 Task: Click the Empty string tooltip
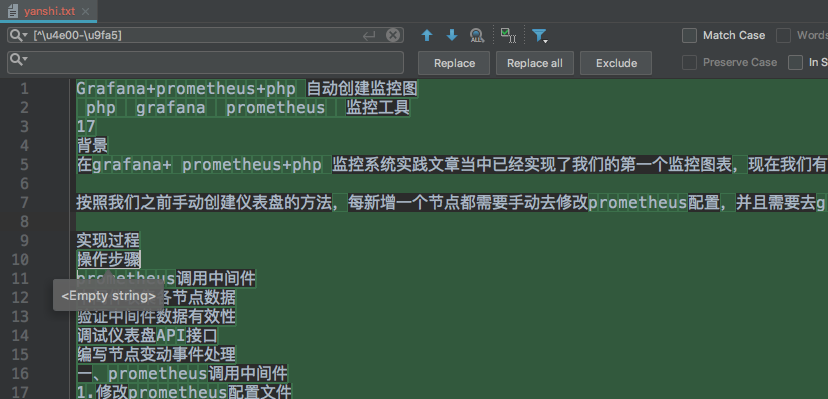pyautogui.click(x=109, y=296)
